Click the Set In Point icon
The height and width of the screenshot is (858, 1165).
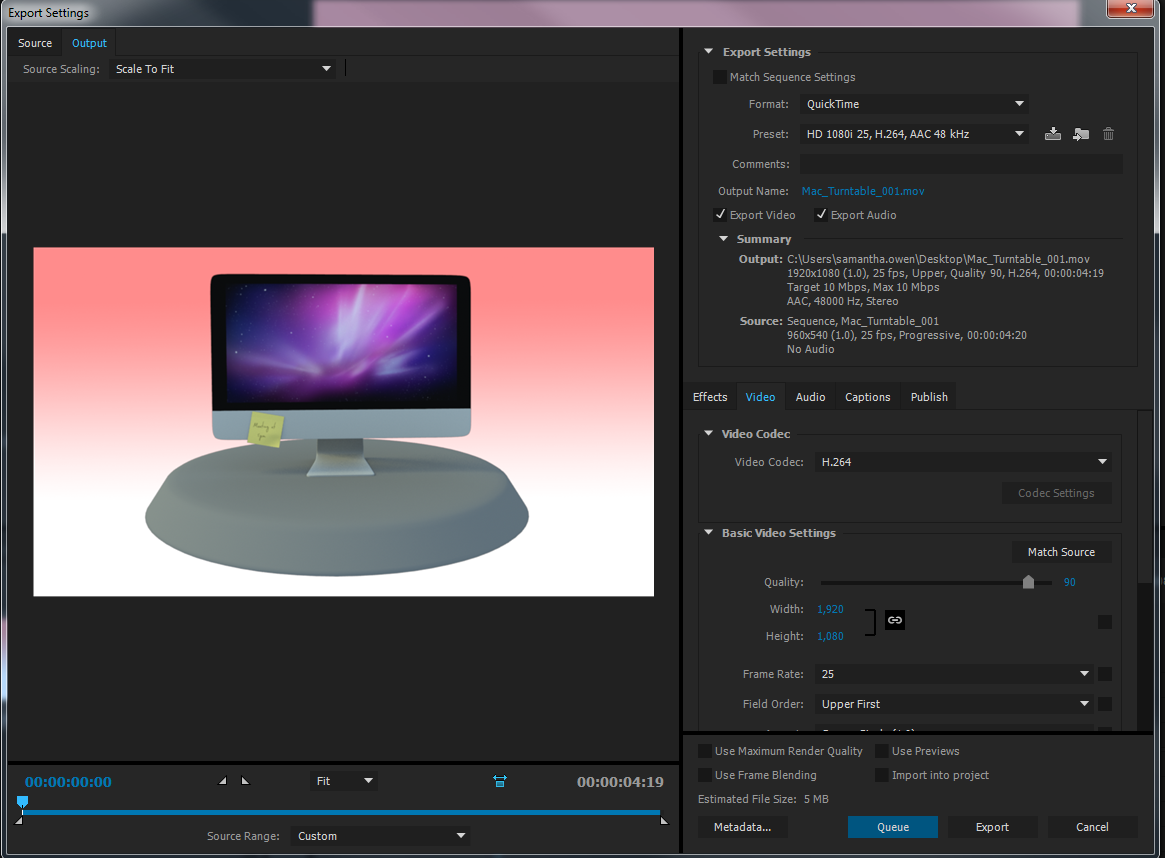point(222,780)
